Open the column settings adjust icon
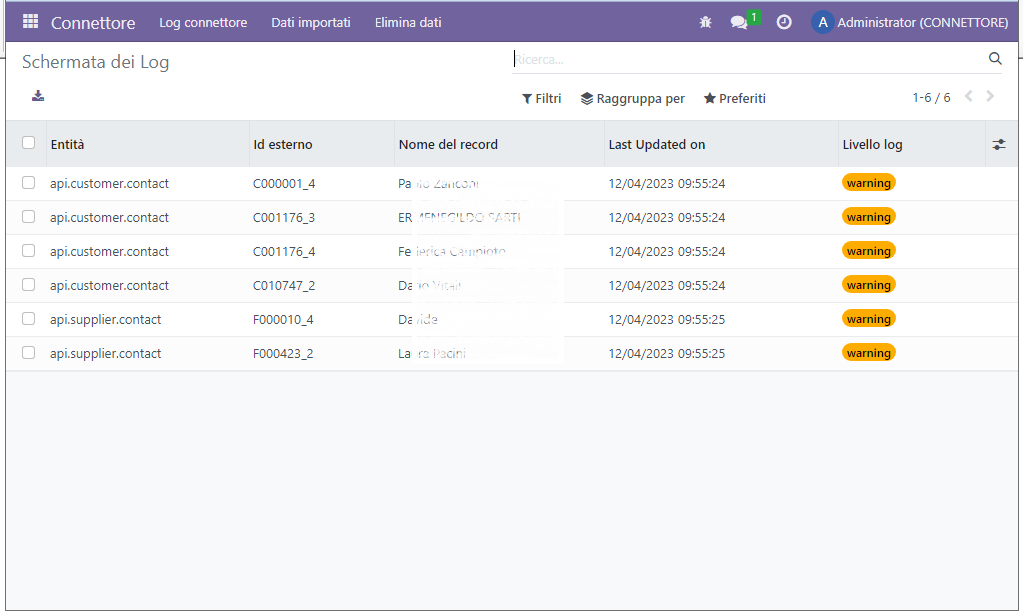Viewport: 1023px width, 615px height. click(999, 145)
